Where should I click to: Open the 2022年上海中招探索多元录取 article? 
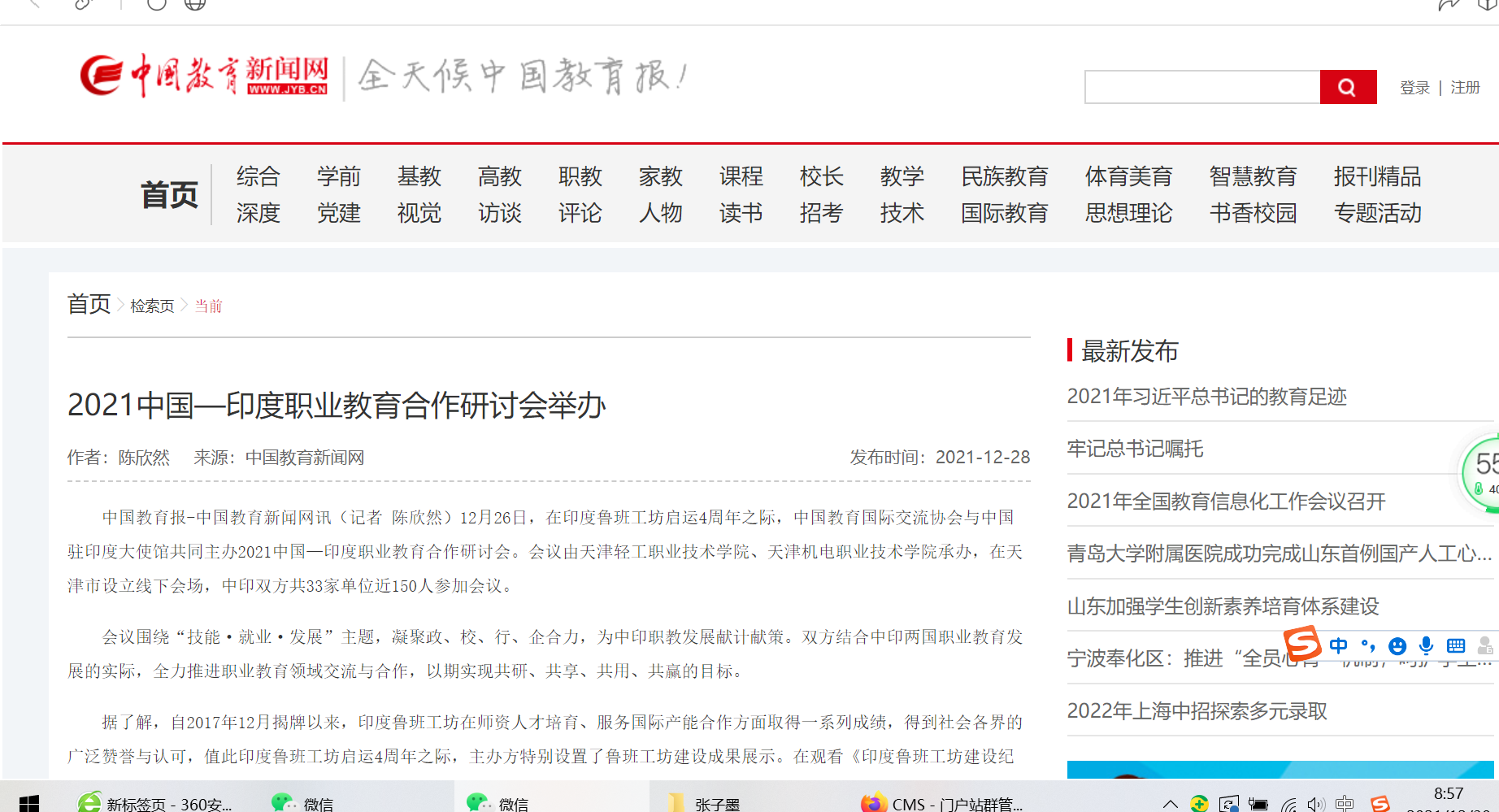tap(1197, 711)
